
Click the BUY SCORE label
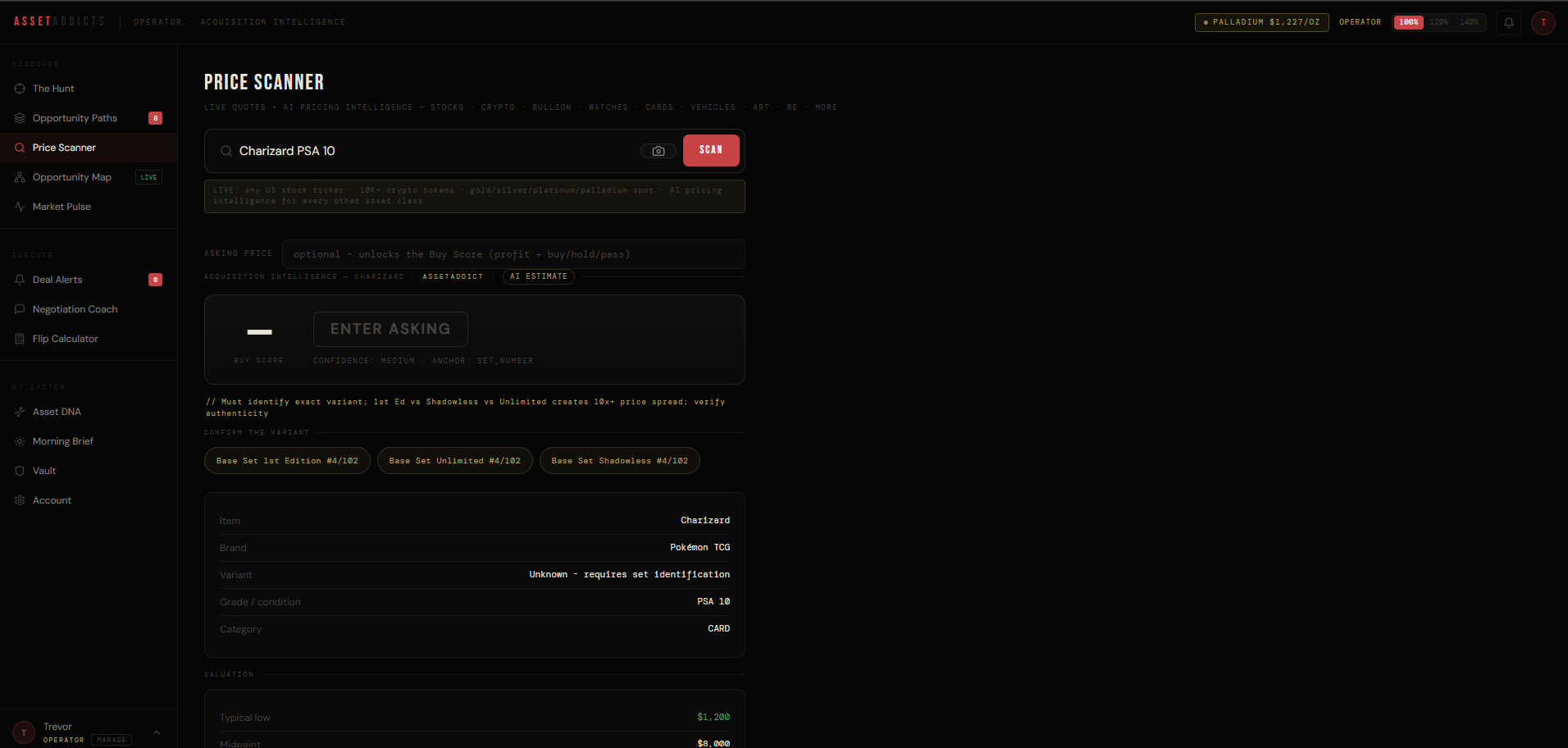point(258,360)
